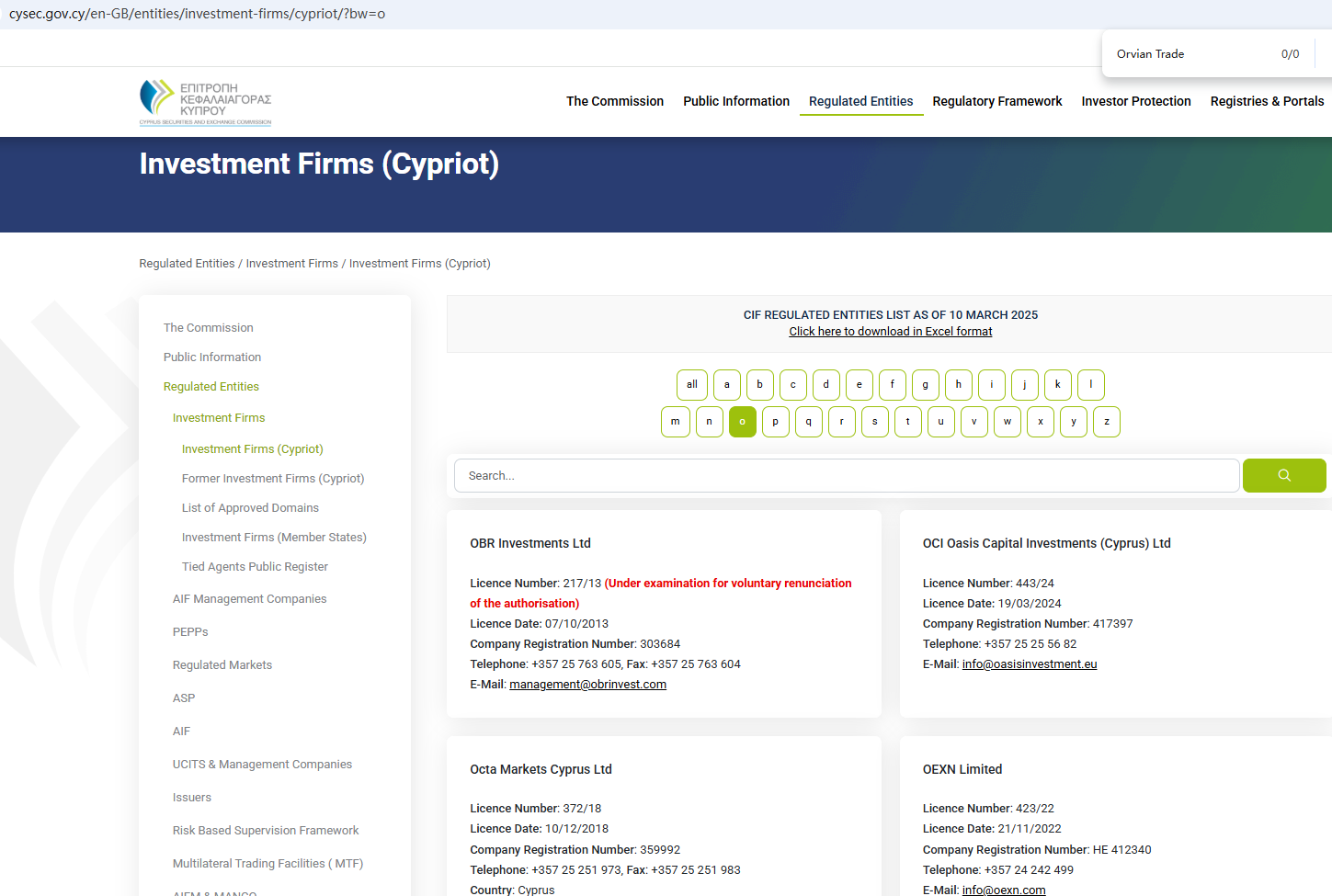
Task: Filter firms by letter 'z'
Action: click(x=1106, y=422)
